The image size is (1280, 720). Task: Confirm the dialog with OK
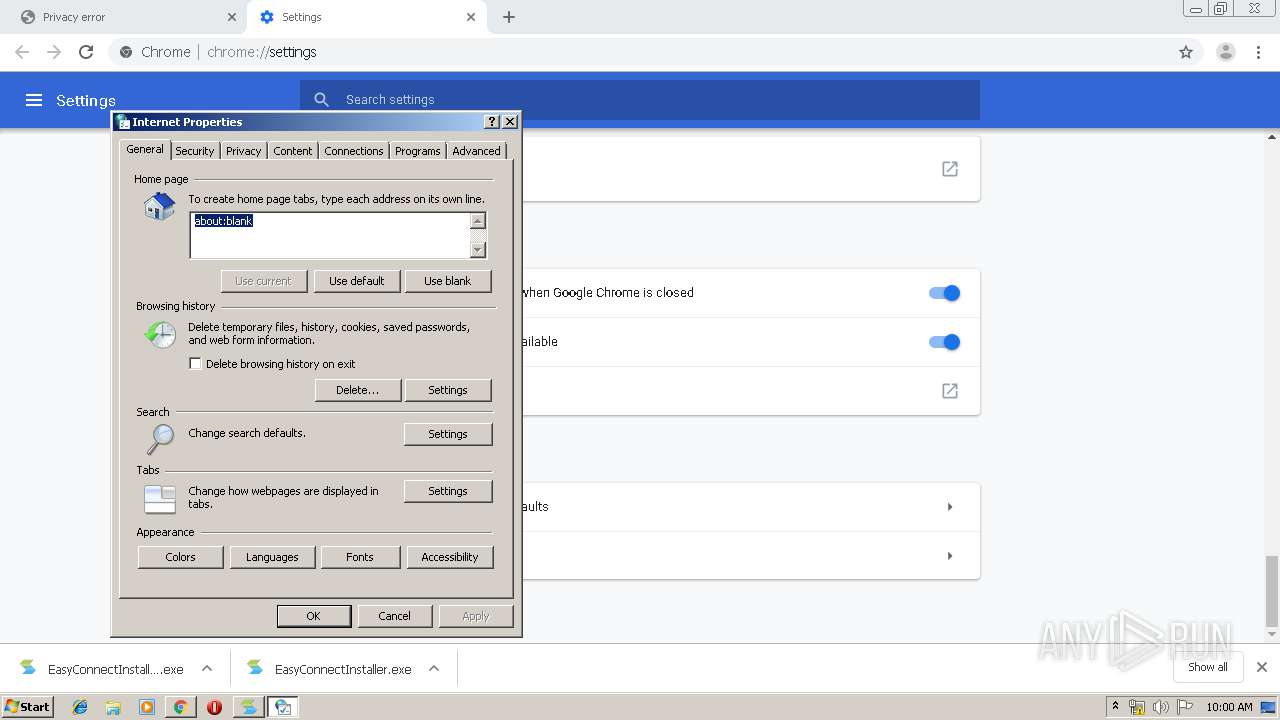click(314, 616)
